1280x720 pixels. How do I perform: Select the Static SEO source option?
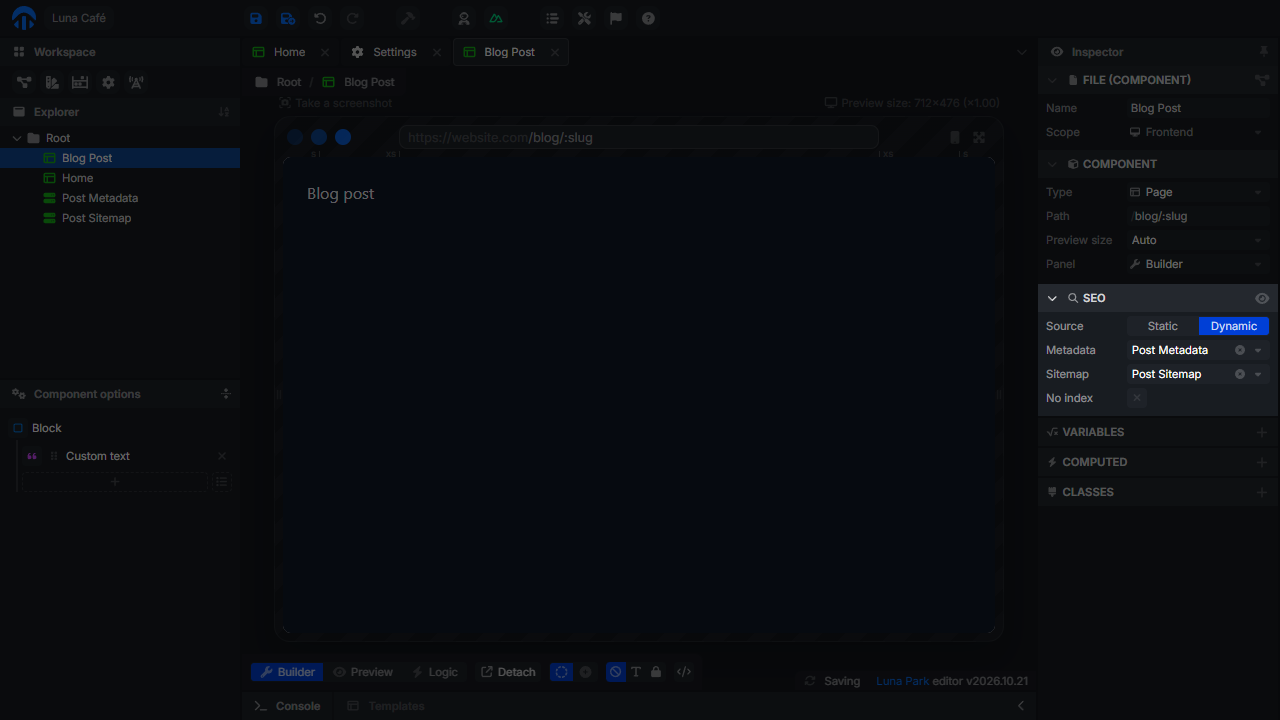pos(1163,326)
